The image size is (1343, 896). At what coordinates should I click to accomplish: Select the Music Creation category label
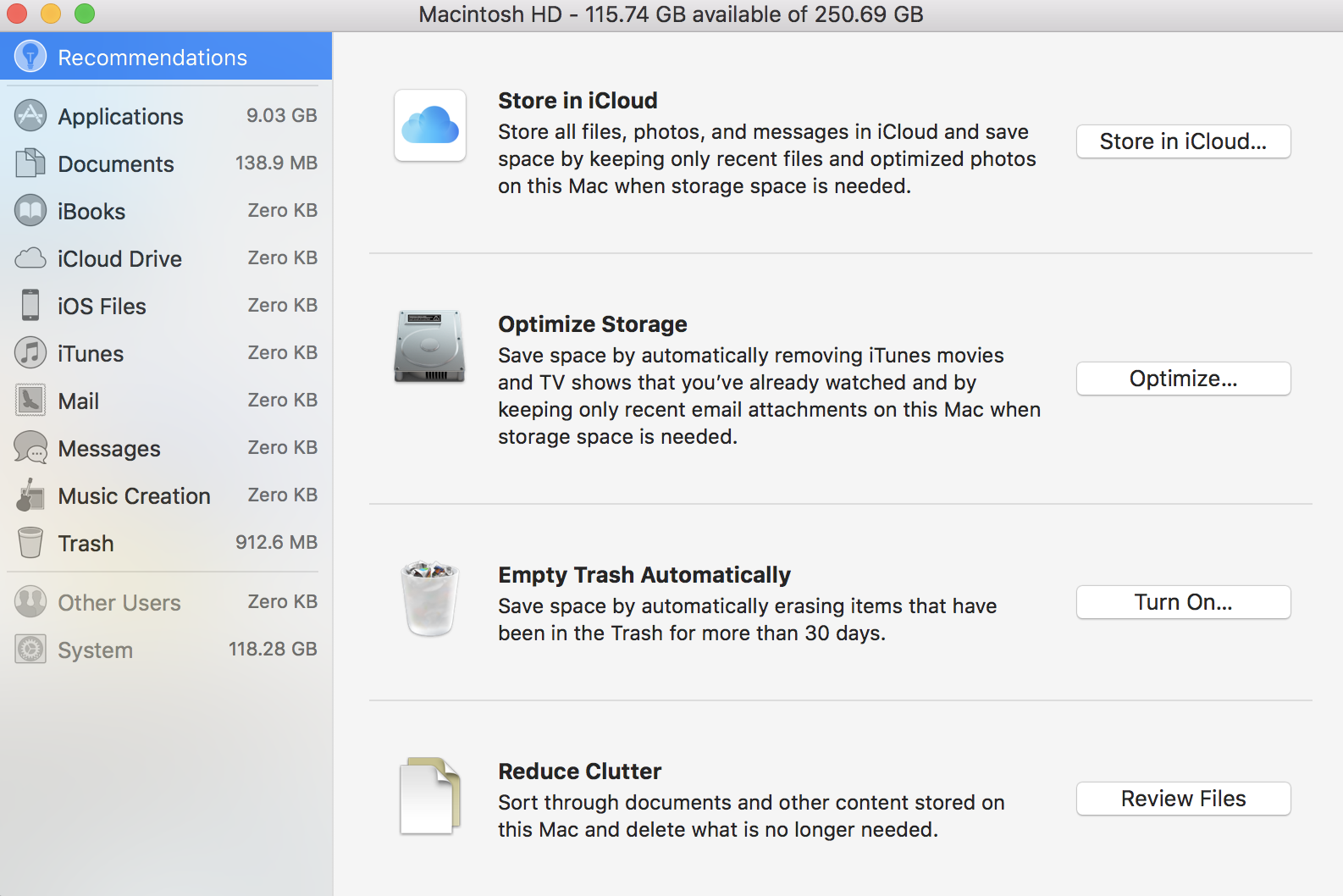134,496
